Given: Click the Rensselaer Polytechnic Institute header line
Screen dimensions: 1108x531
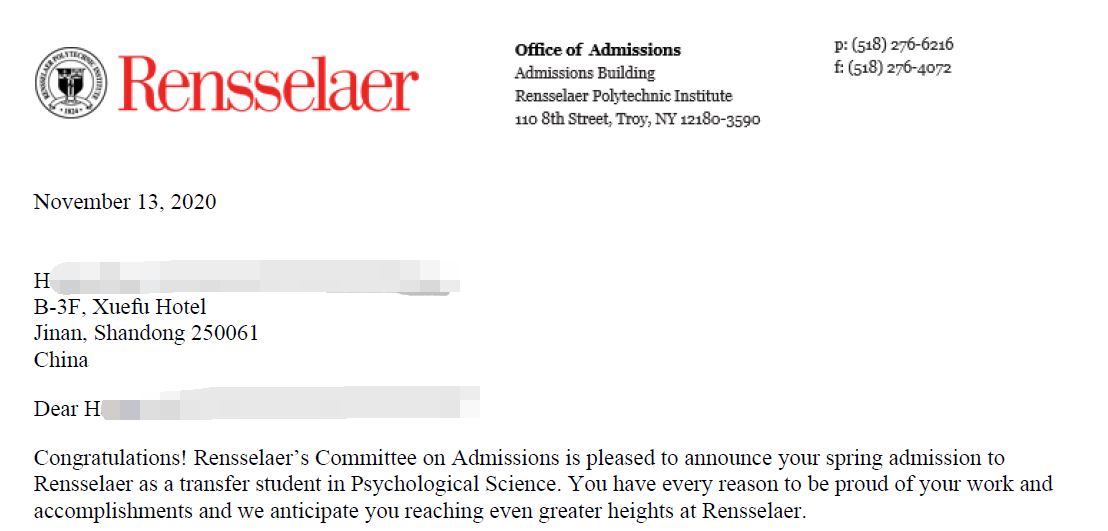Looking at the screenshot, I should [x=623, y=96].
